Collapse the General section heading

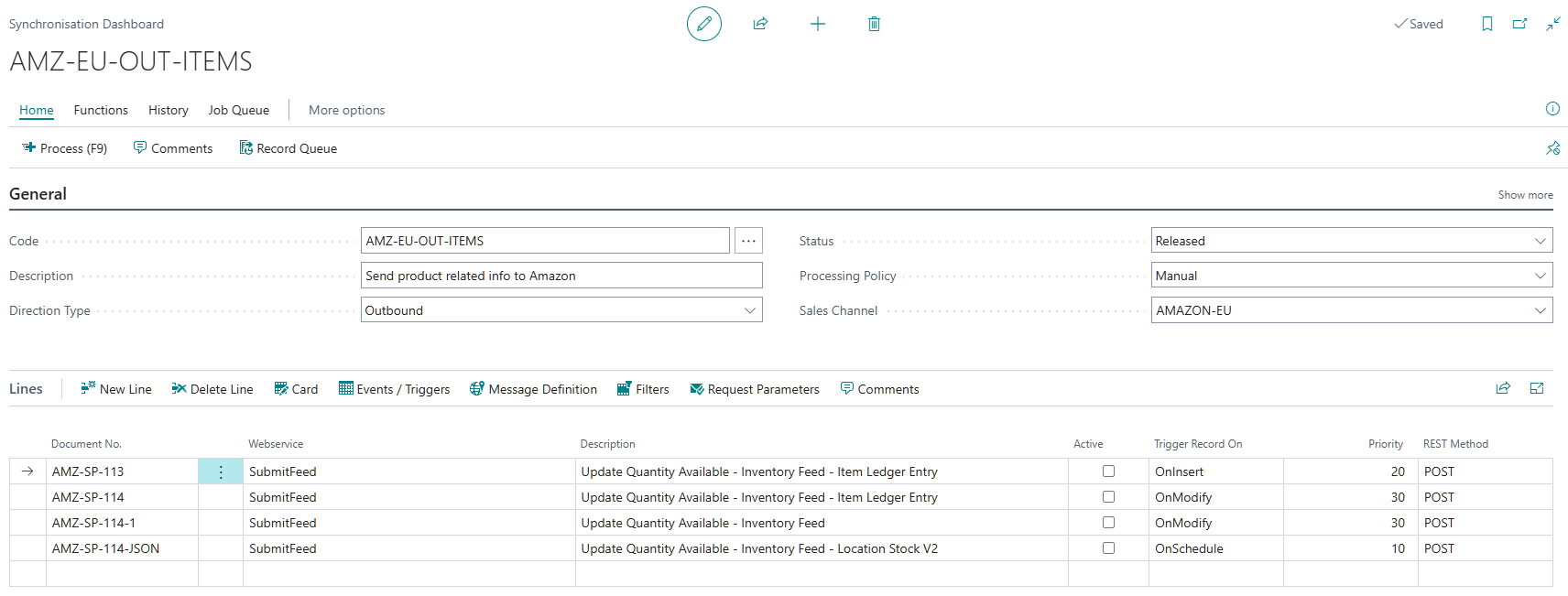pyautogui.click(x=38, y=194)
